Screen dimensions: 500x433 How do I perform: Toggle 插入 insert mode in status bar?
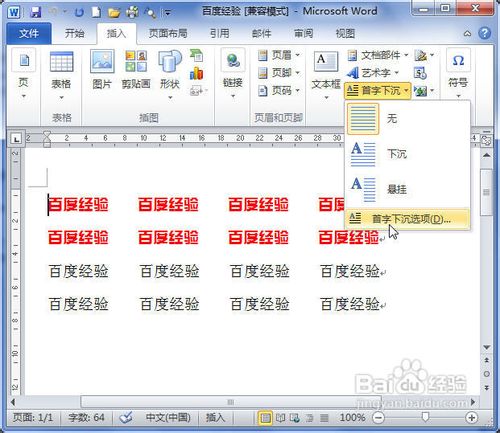coord(215,418)
